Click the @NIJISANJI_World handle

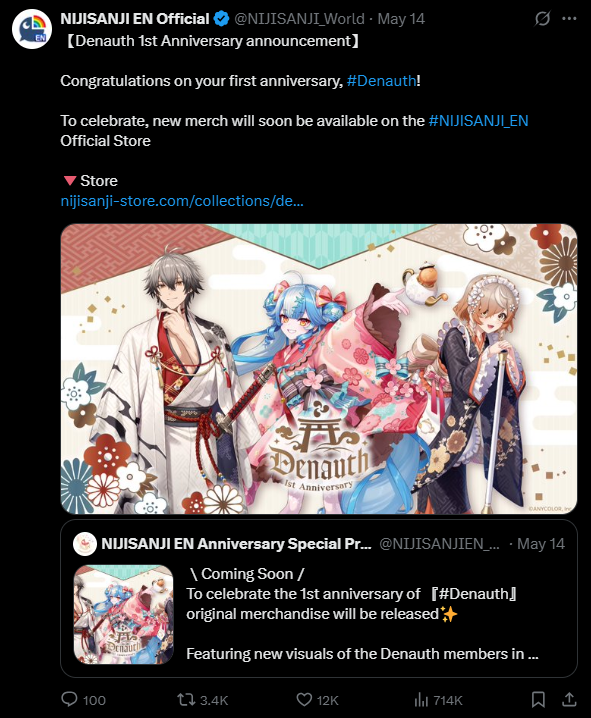click(299, 19)
